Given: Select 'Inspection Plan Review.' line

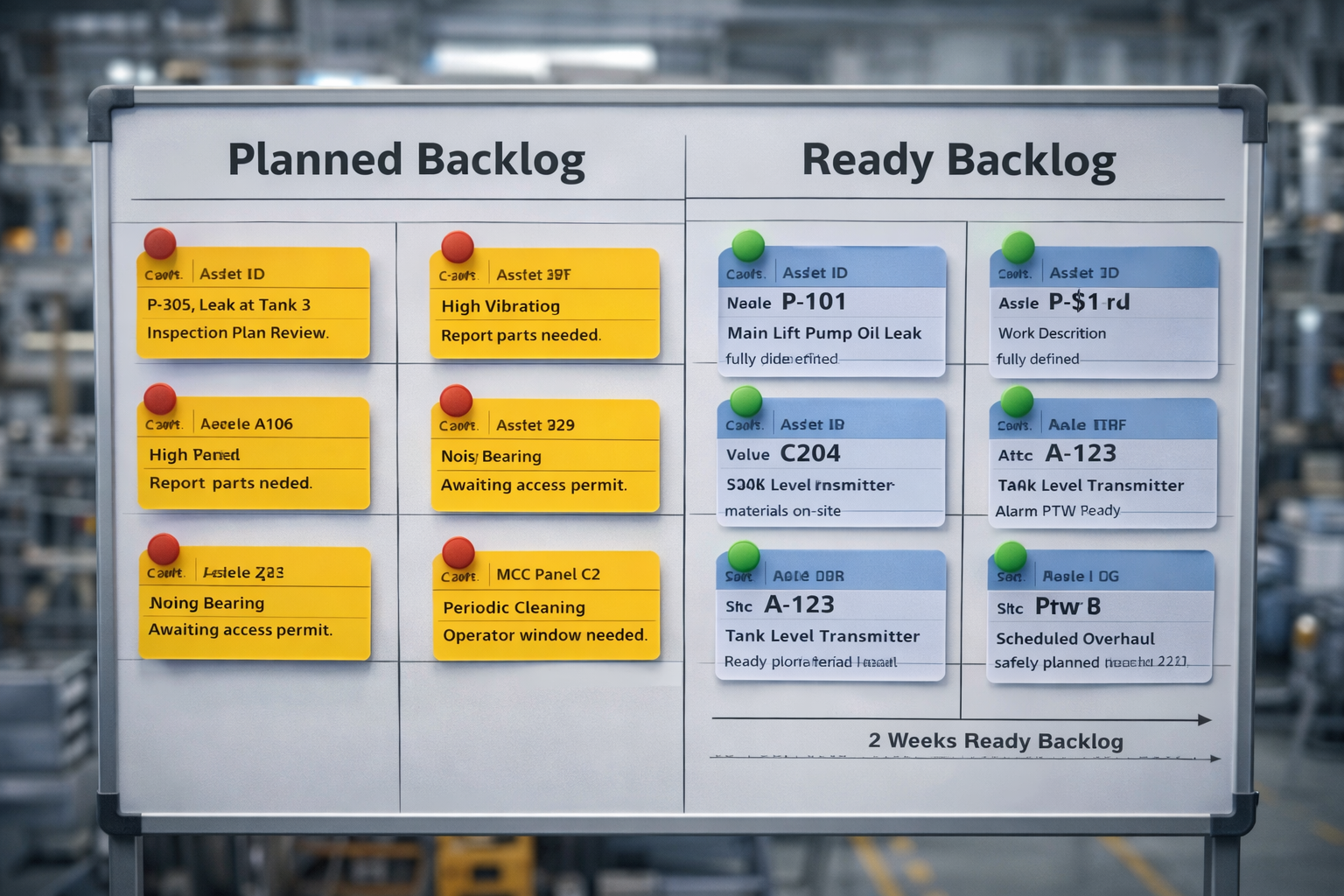Looking at the screenshot, I should tap(238, 332).
